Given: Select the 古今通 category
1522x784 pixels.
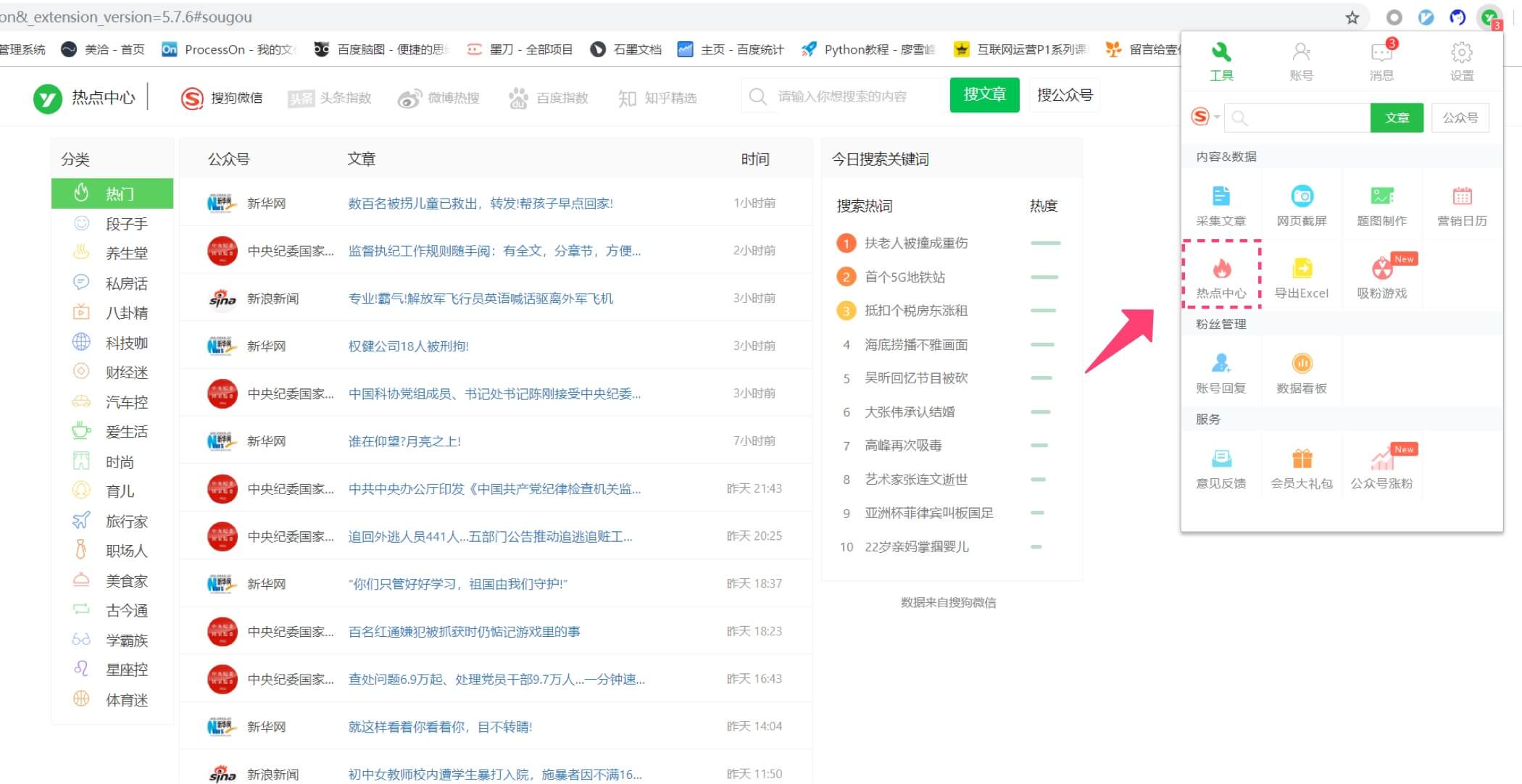Looking at the screenshot, I should pyautogui.click(x=112, y=611).
